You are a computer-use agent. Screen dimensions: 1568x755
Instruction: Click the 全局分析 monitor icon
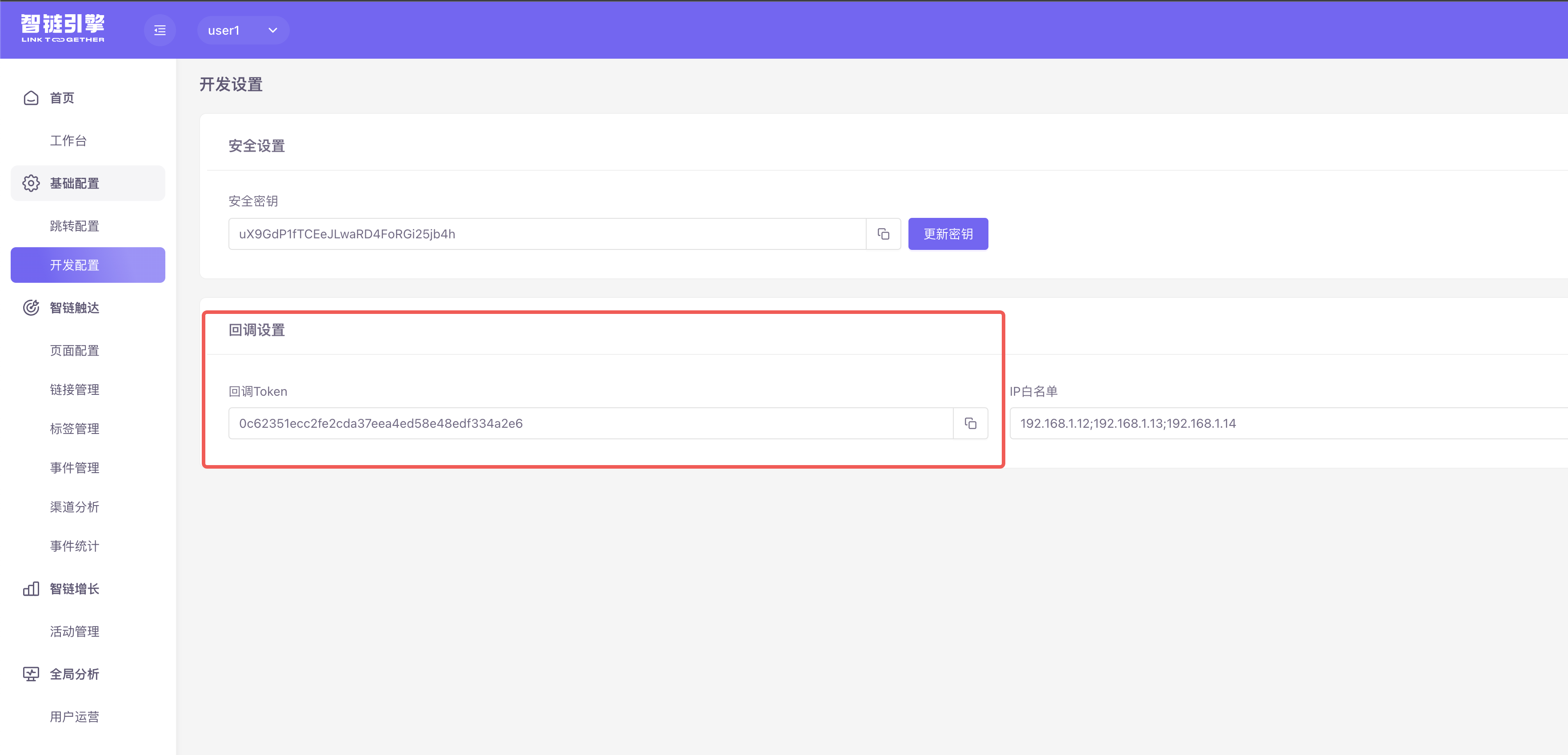(x=31, y=674)
